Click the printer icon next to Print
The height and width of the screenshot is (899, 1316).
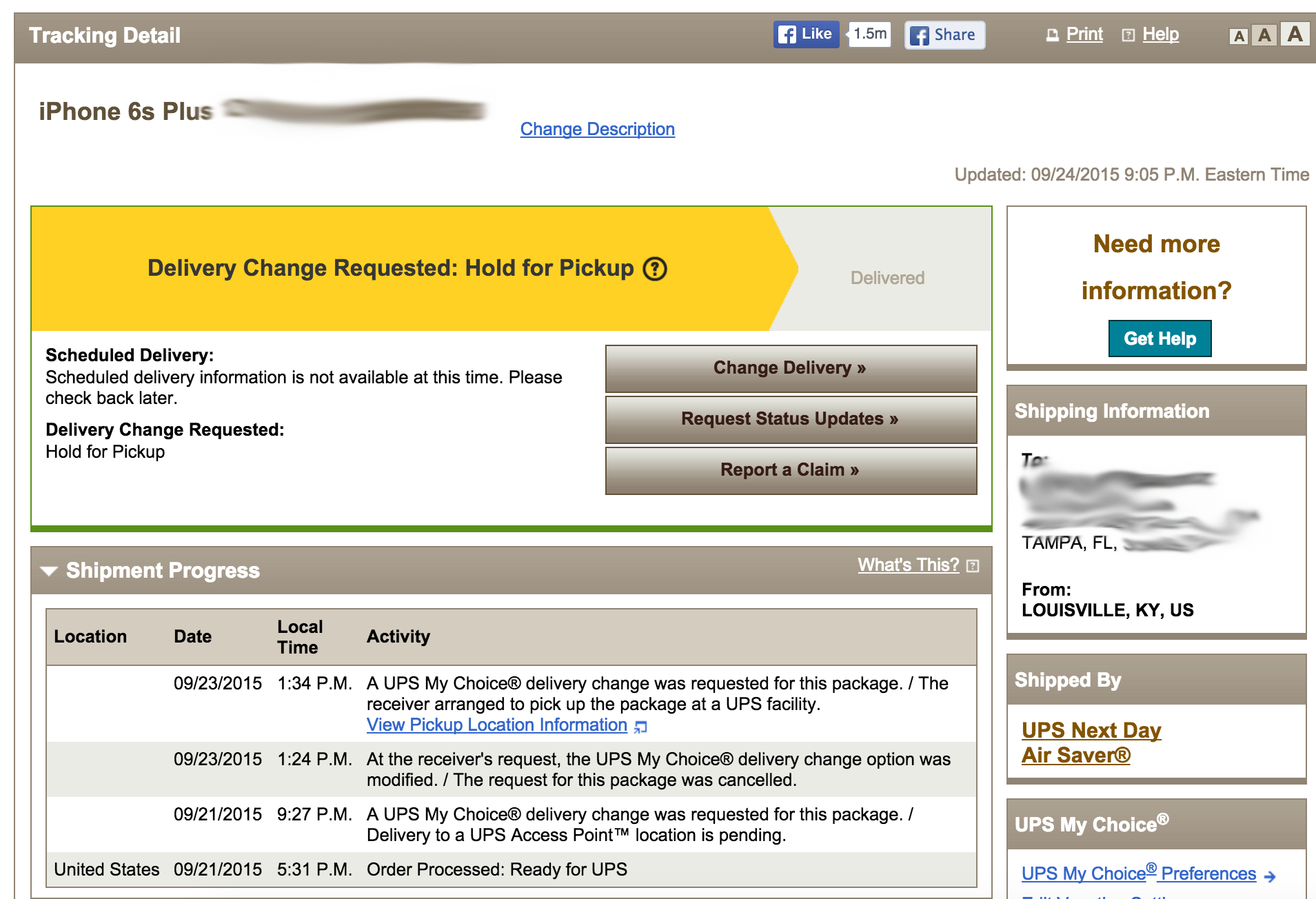[x=1052, y=35]
